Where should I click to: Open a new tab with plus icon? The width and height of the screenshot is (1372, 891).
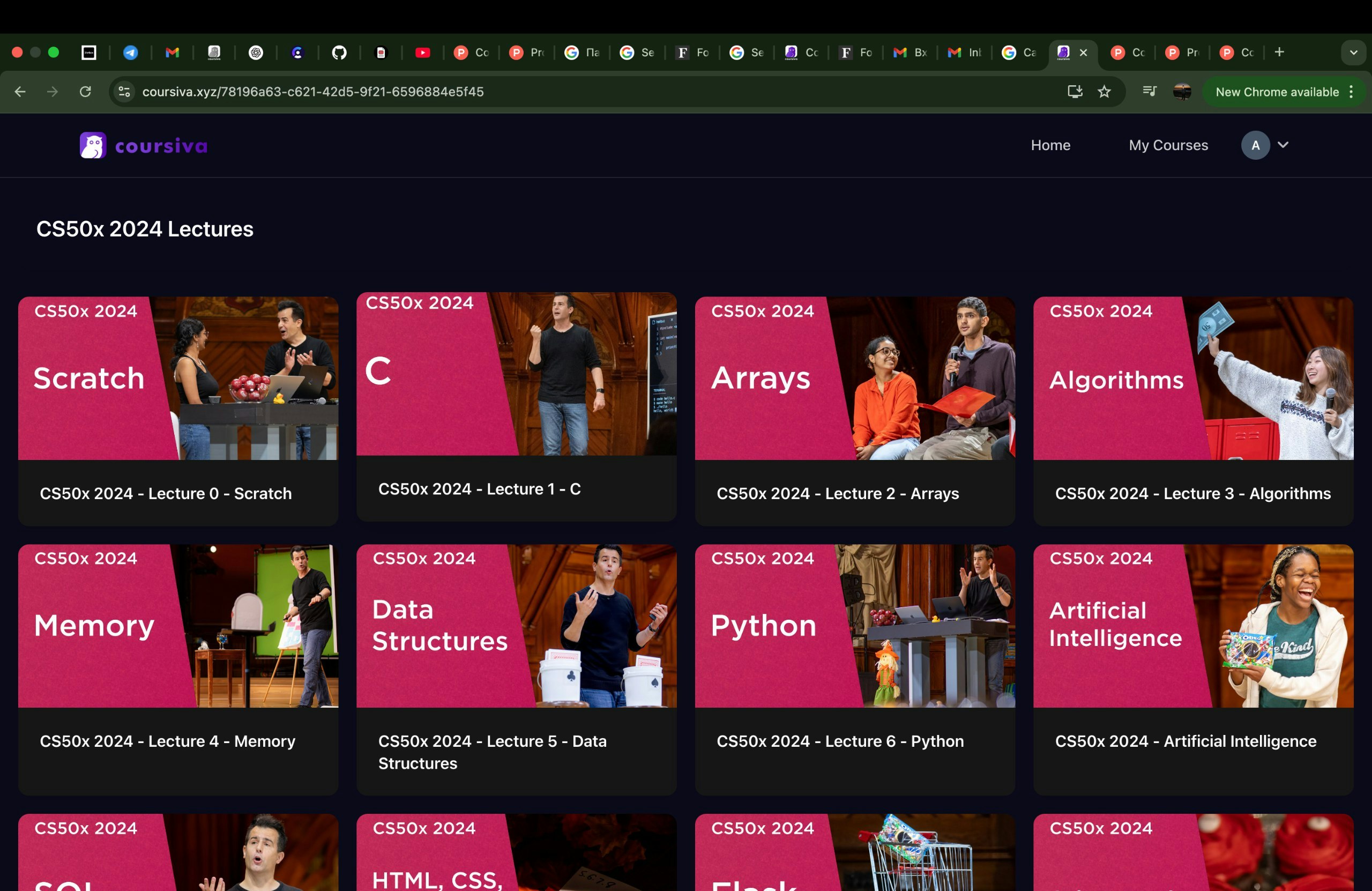tap(1279, 53)
